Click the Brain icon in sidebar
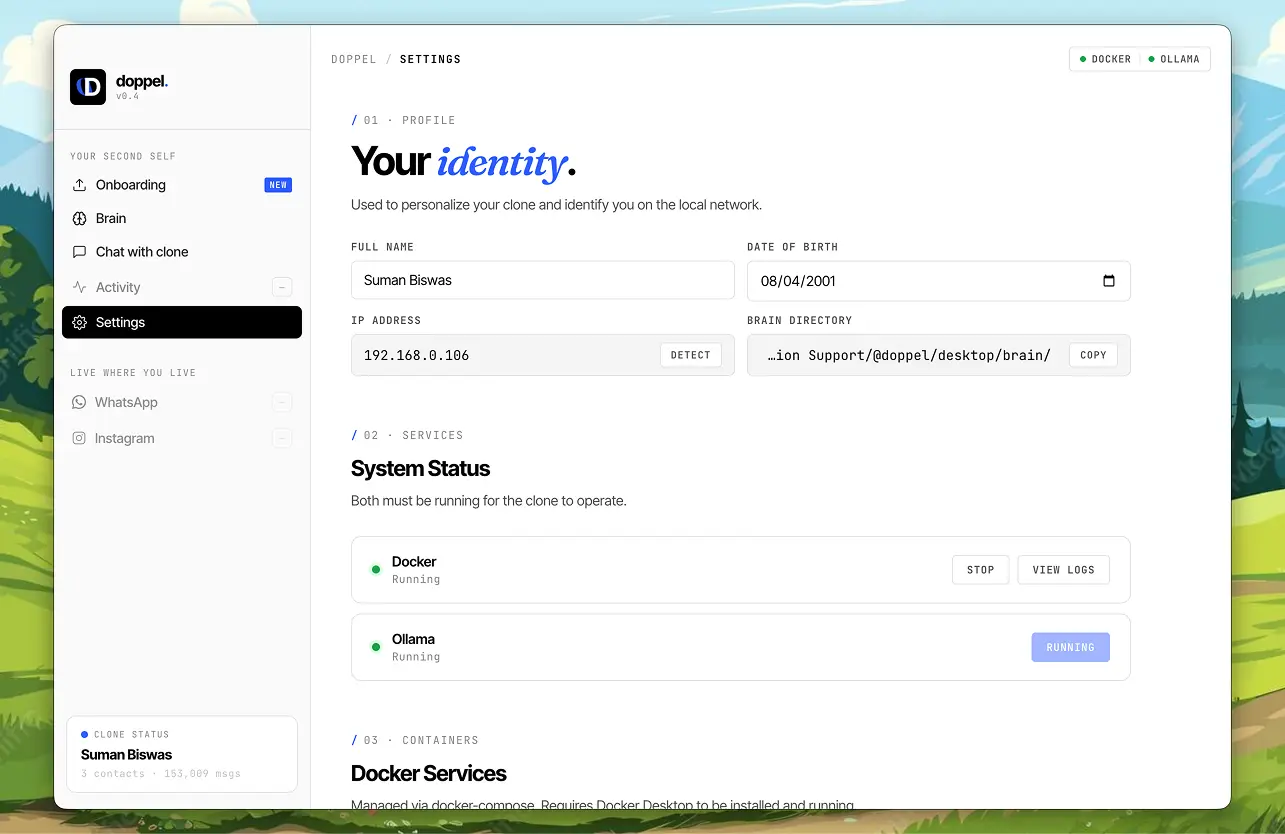The height and width of the screenshot is (834, 1285). coord(80,218)
